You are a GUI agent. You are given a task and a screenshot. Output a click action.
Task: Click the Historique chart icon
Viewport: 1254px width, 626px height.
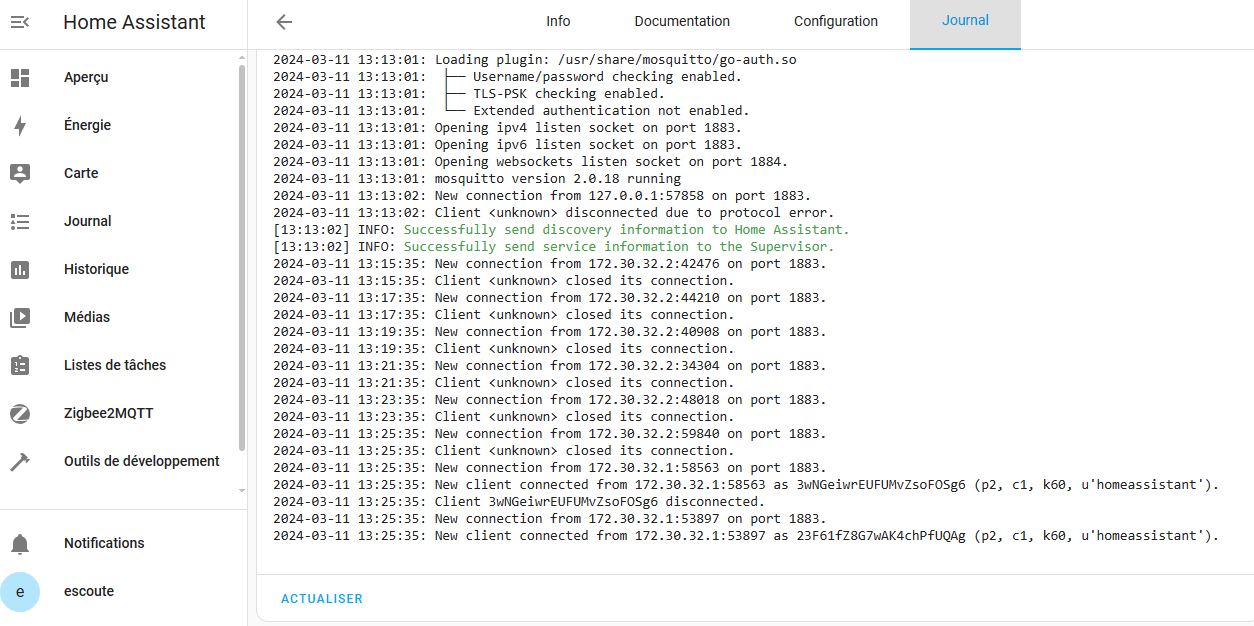[20, 269]
